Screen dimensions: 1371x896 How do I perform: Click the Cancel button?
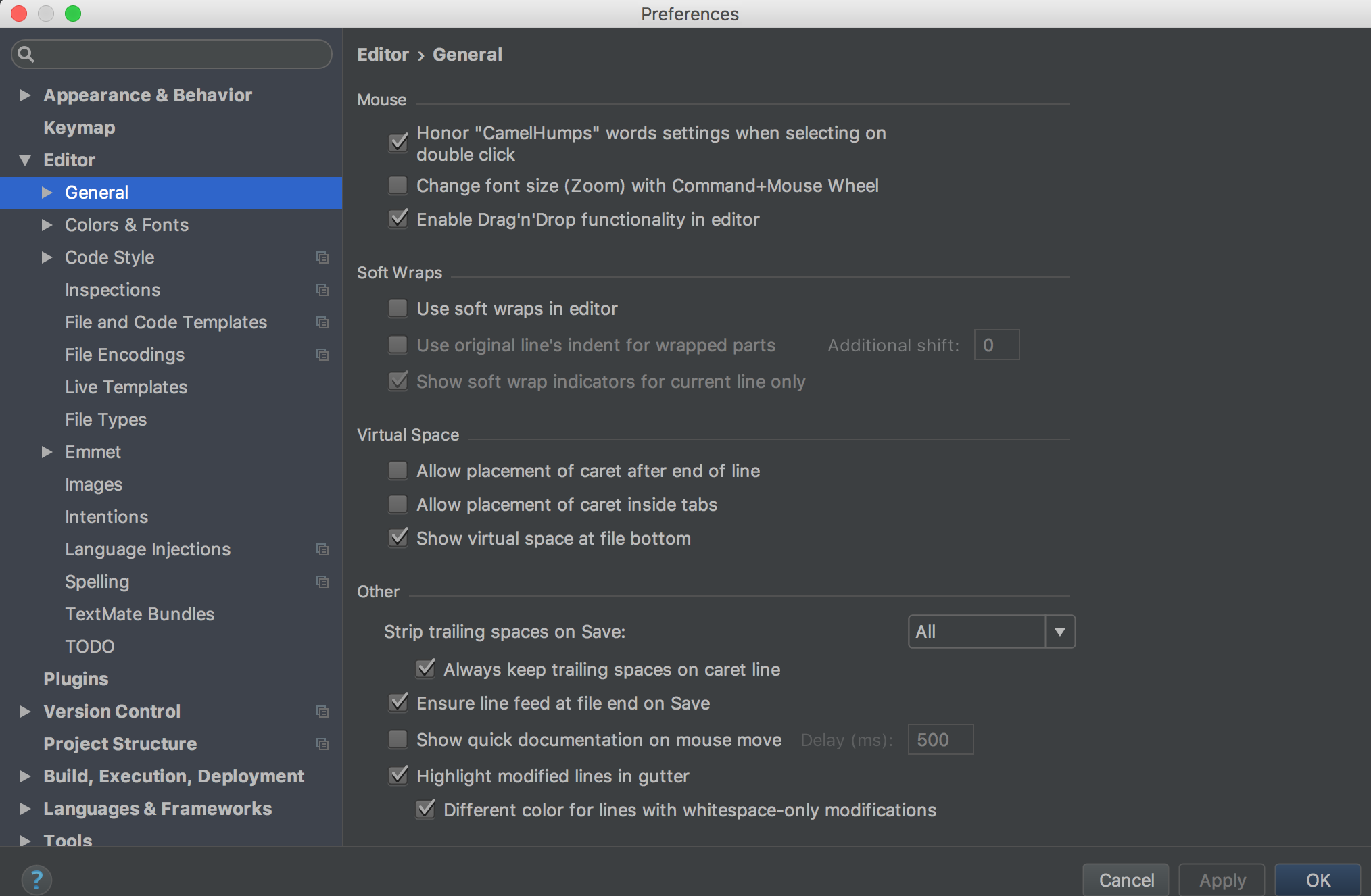tap(1126, 880)
